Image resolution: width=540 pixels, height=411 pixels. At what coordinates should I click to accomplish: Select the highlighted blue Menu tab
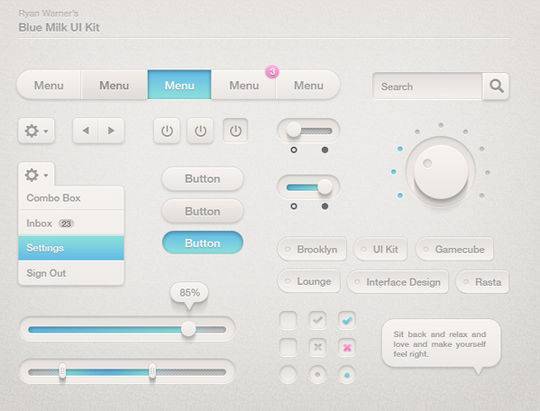tap(179, 85)
